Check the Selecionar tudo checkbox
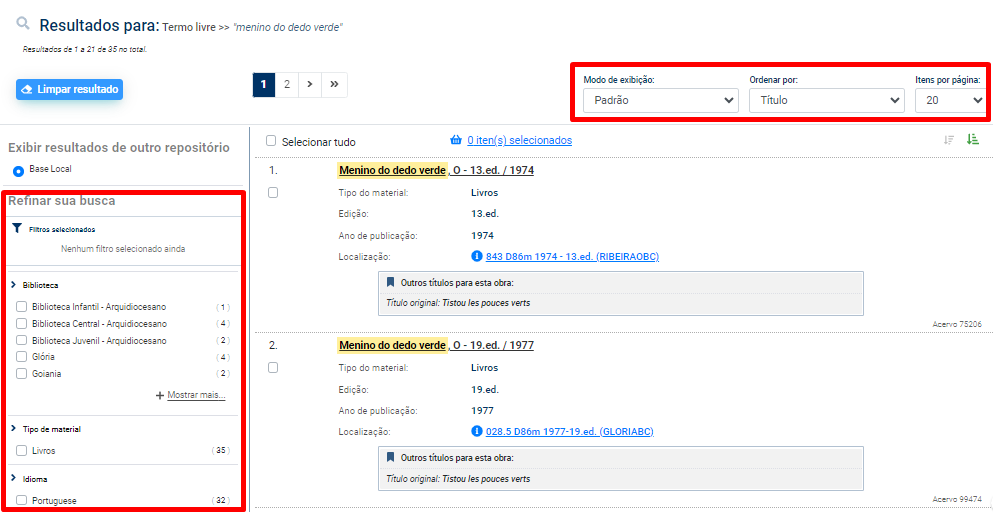Image resolution: width=993 pixels, height=512 pixels. click(271, 141)
